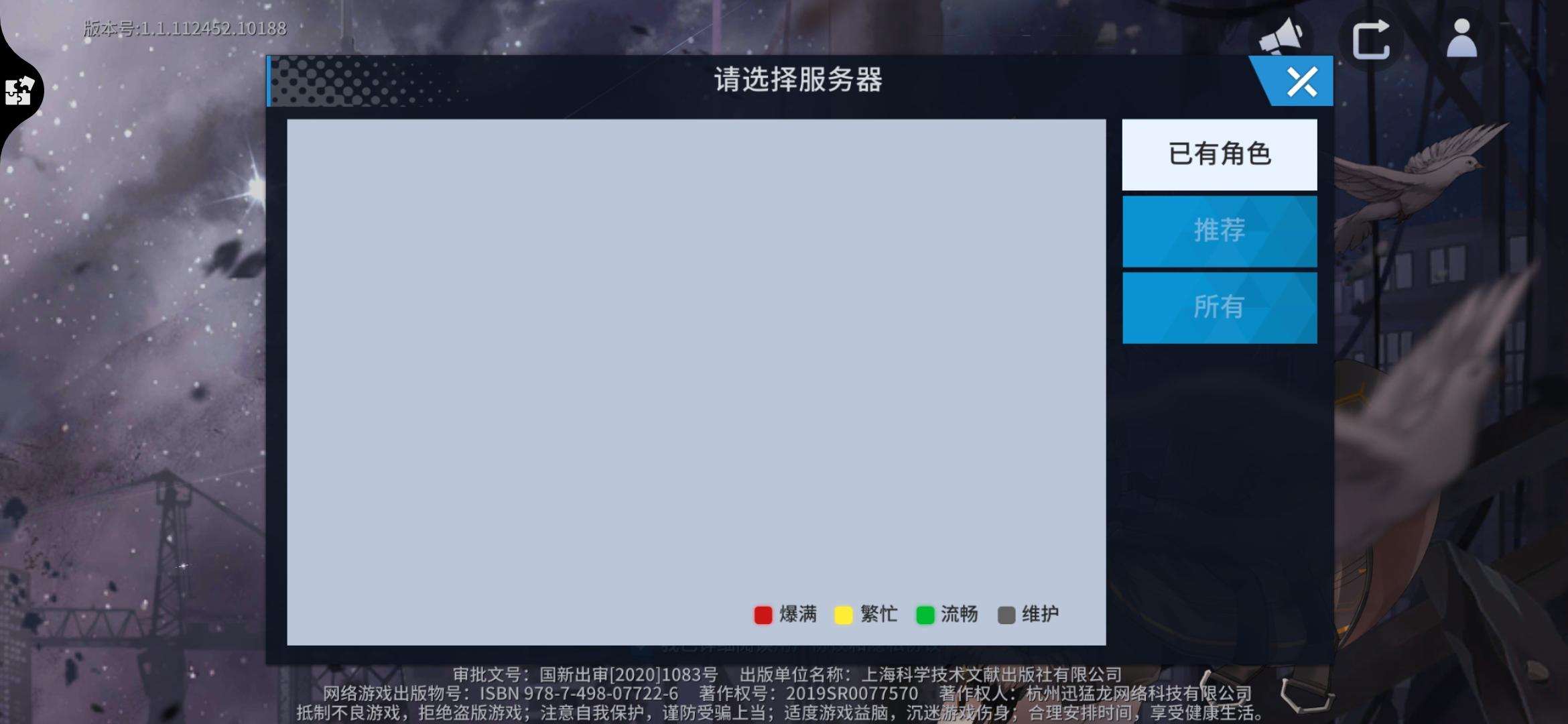Show 所有 servers tab

[1219, 307]
